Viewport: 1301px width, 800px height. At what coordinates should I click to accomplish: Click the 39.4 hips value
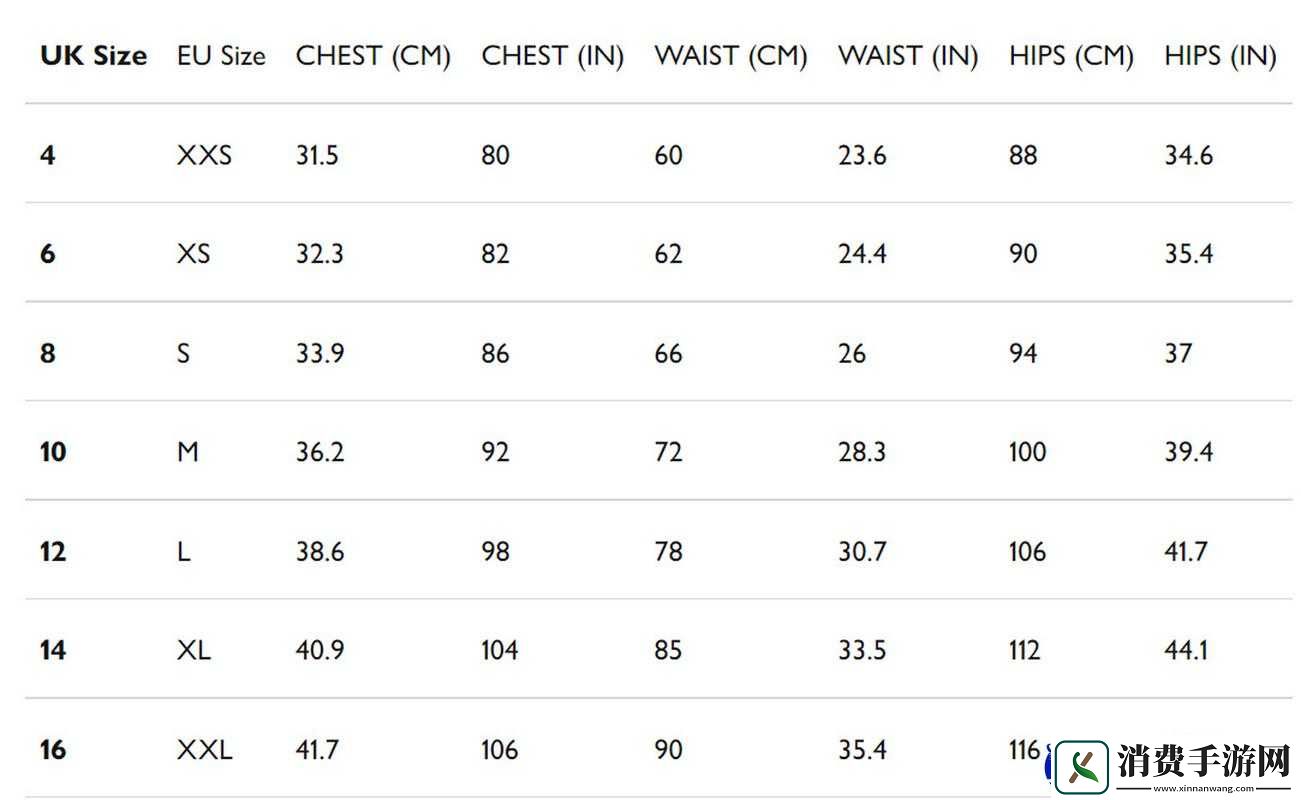coord(1188,452)
